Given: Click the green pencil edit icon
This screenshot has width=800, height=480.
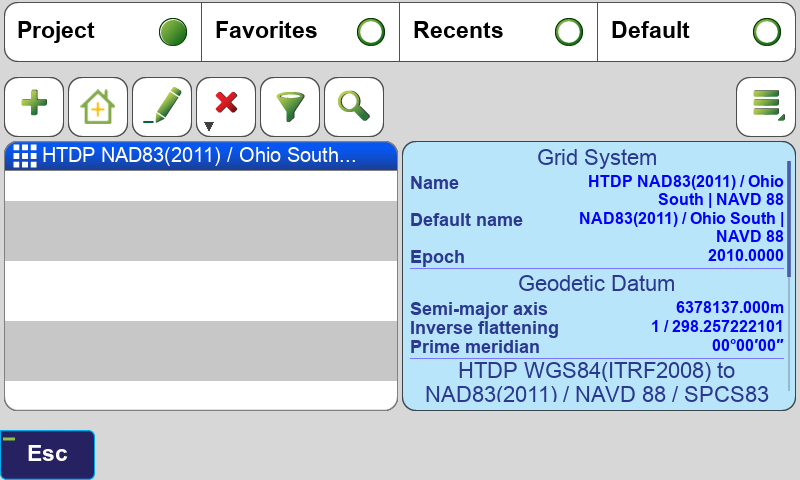Looking at the screenshot, I should [162, 106].
